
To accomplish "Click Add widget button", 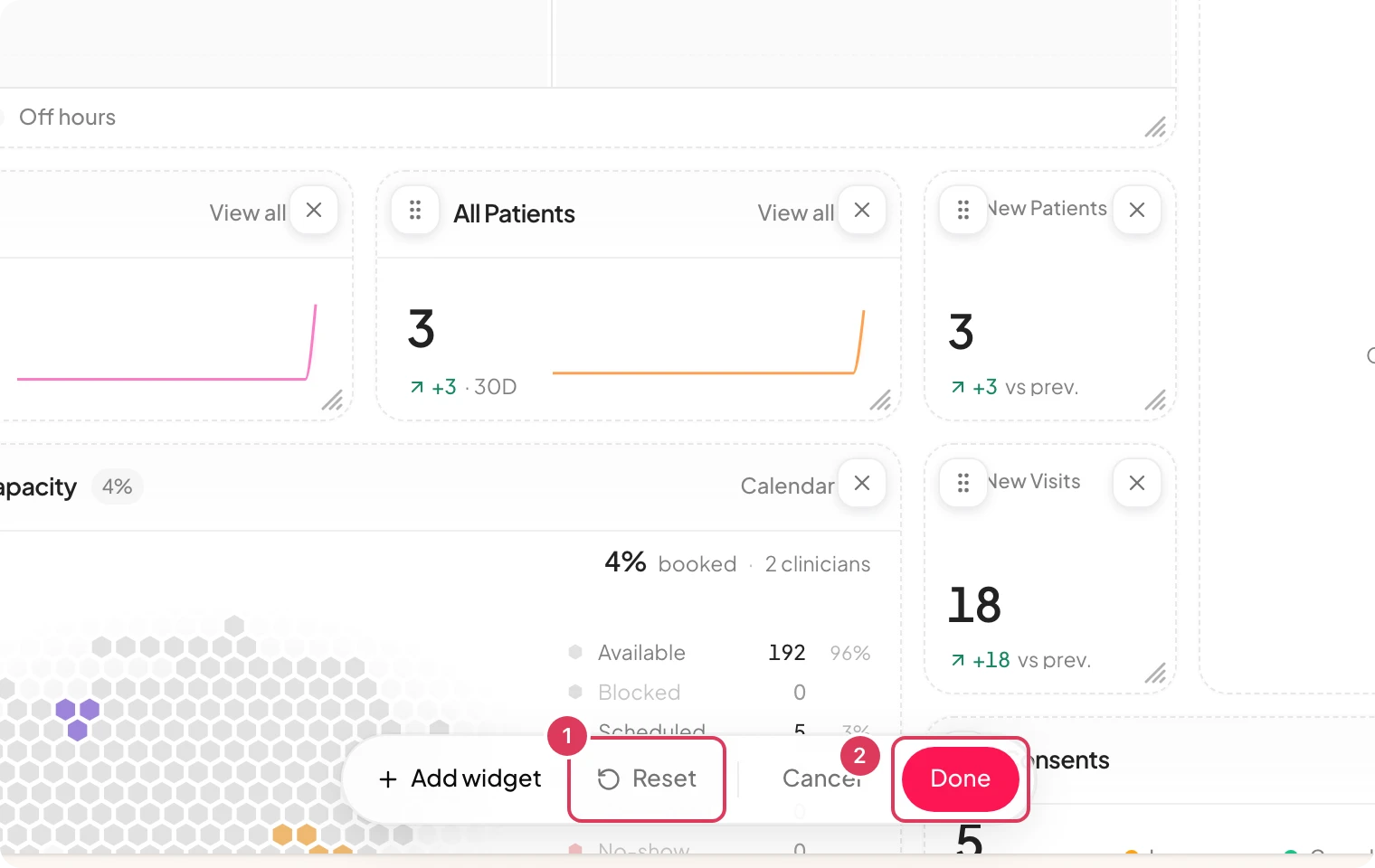I will [460, 778].
